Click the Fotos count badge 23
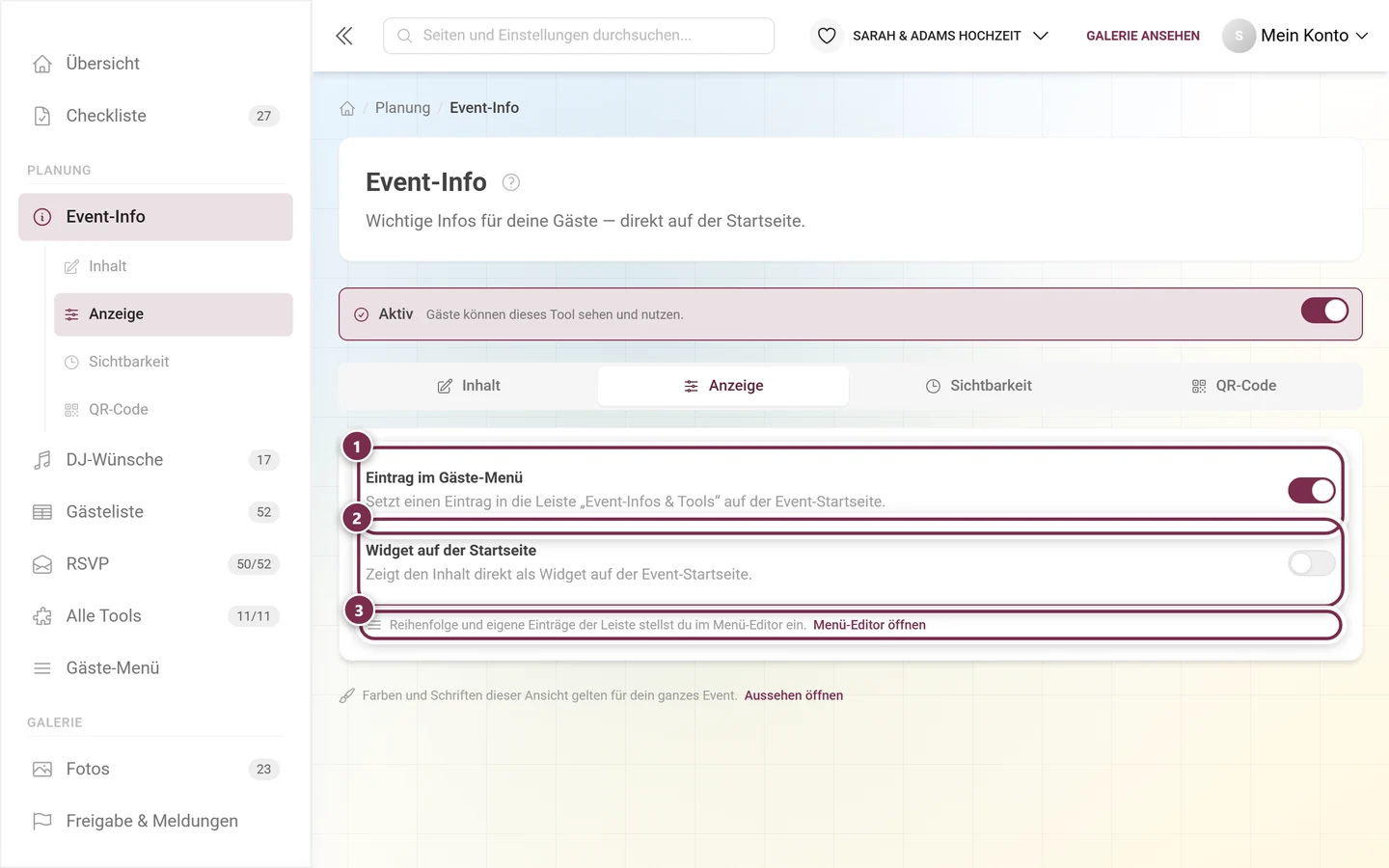The image size is (1389, 868). [x=264, y=770]
